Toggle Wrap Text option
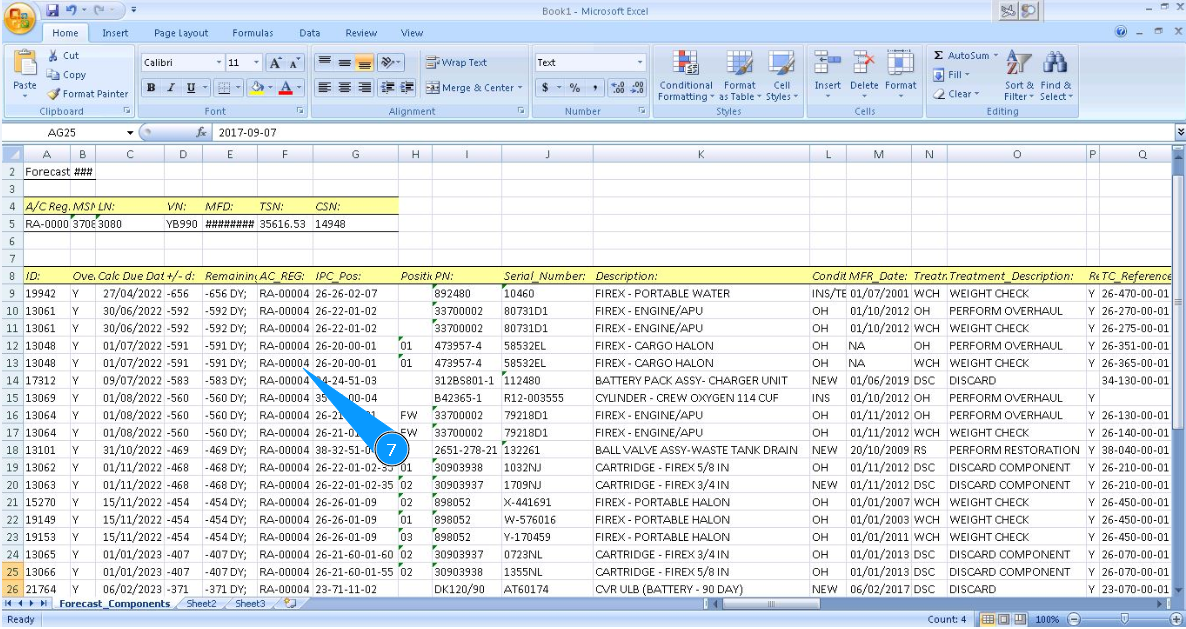Screen dimensions: 1186x629 click(x=457, y=62)
